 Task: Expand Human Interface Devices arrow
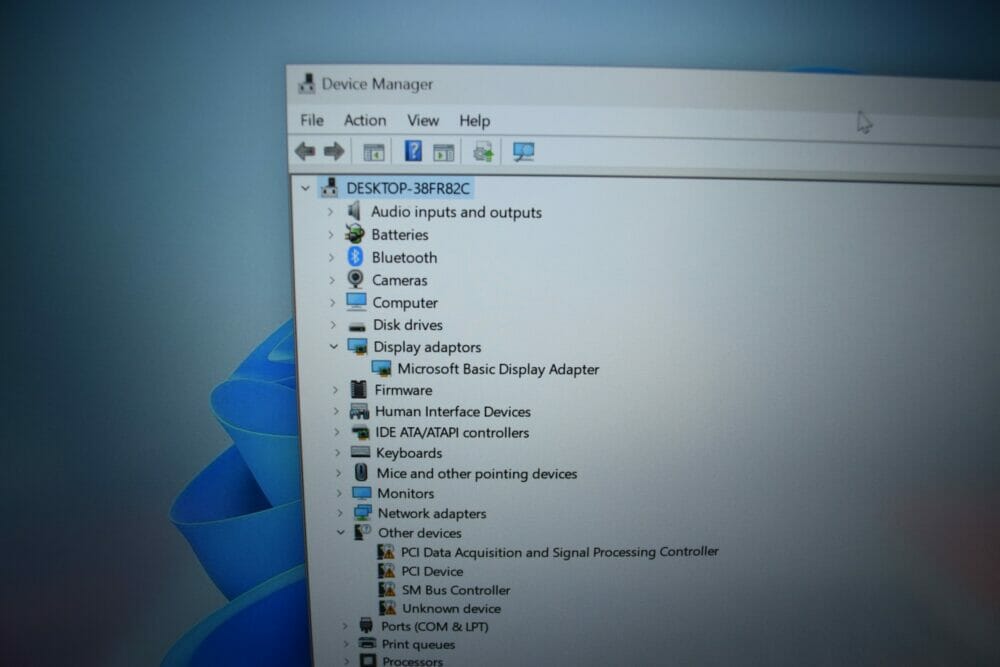tap(336, 411)
